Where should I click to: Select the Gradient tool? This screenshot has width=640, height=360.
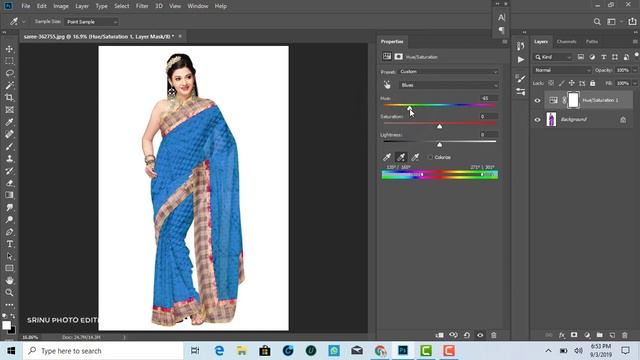[x=9, y=195]
